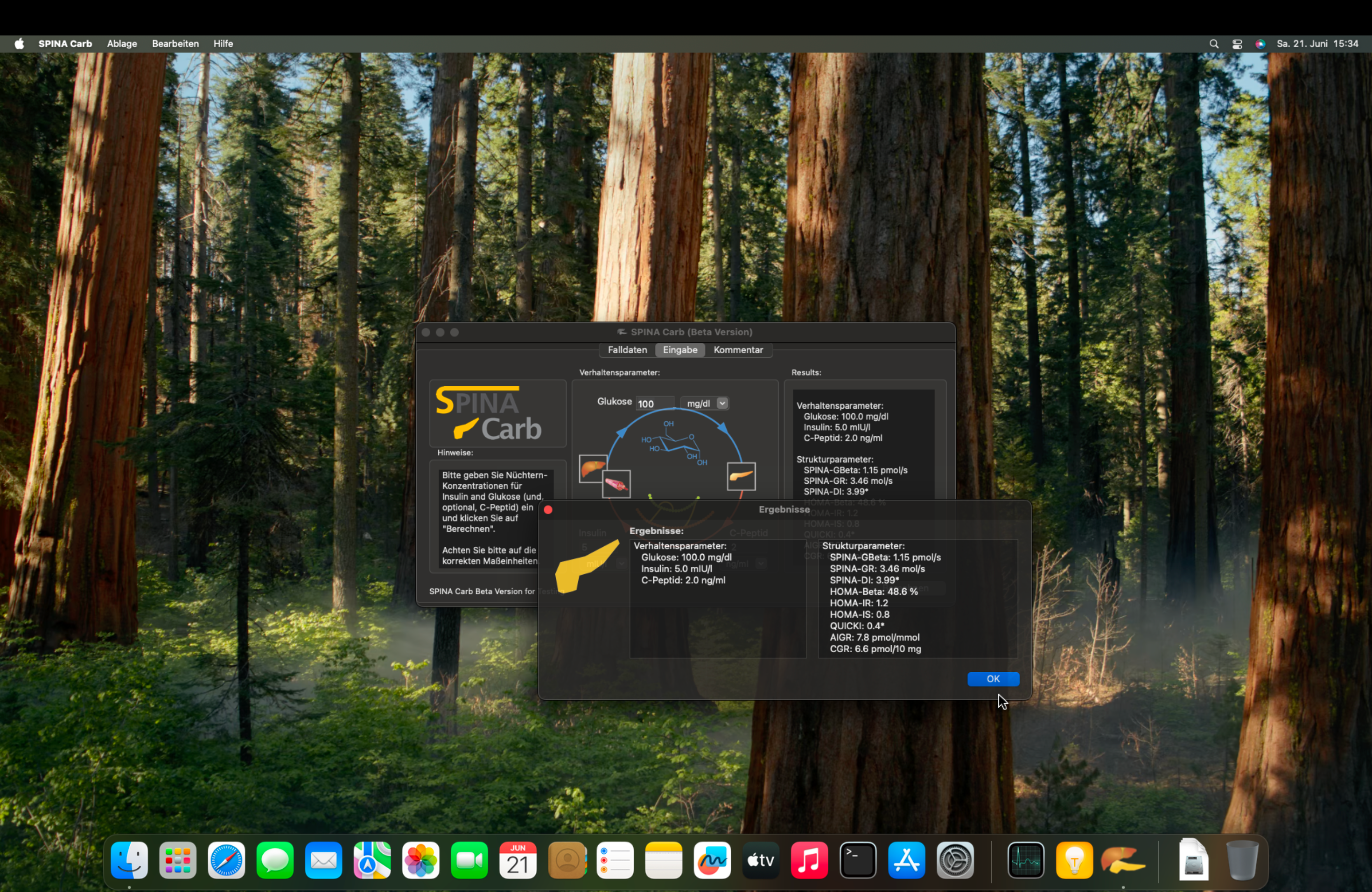This screenshot has height=892, width=1372.
Task: Open Contacts from the Dock
Action: point(567,860)
